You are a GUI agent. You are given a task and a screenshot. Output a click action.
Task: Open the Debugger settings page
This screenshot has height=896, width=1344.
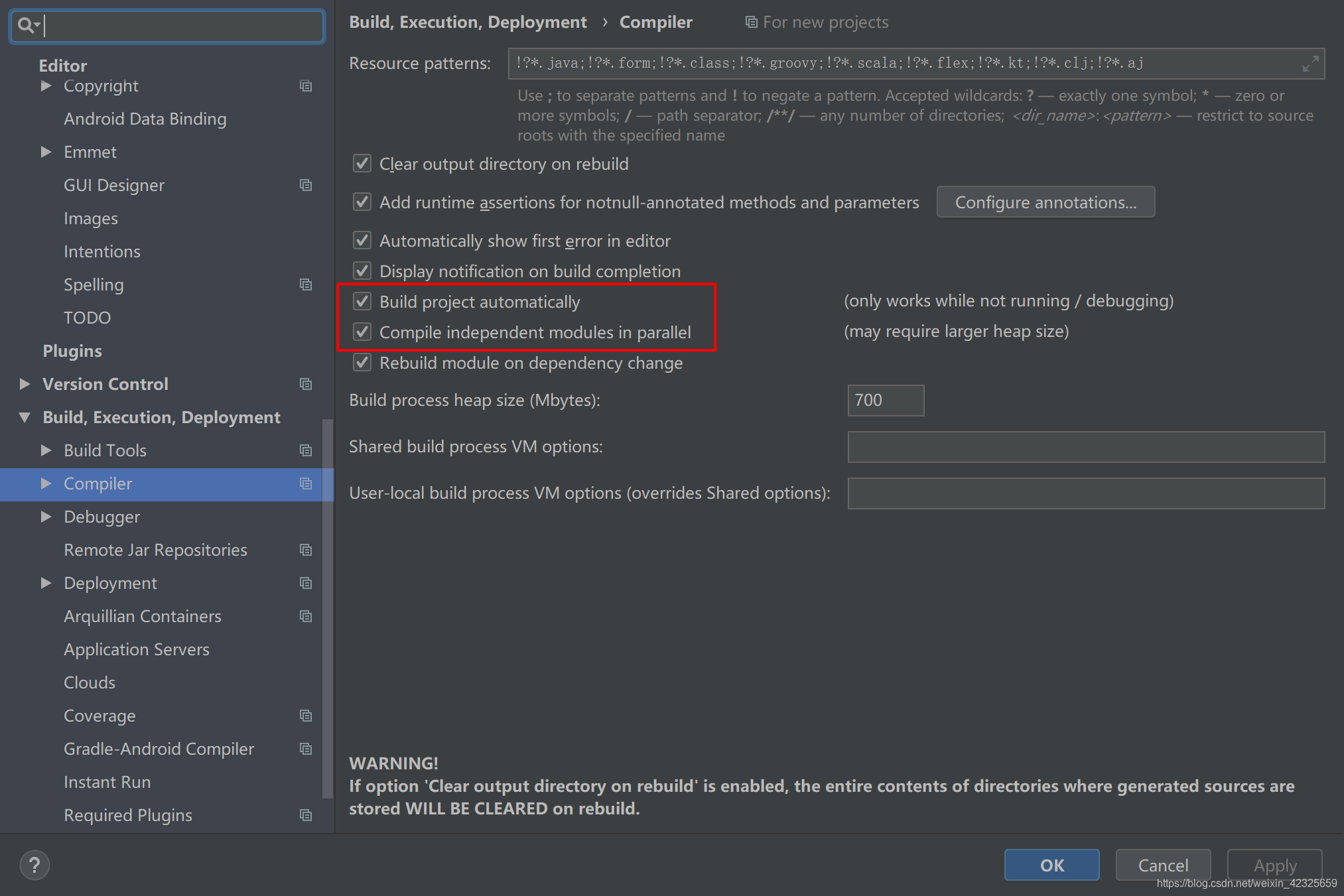101,517
